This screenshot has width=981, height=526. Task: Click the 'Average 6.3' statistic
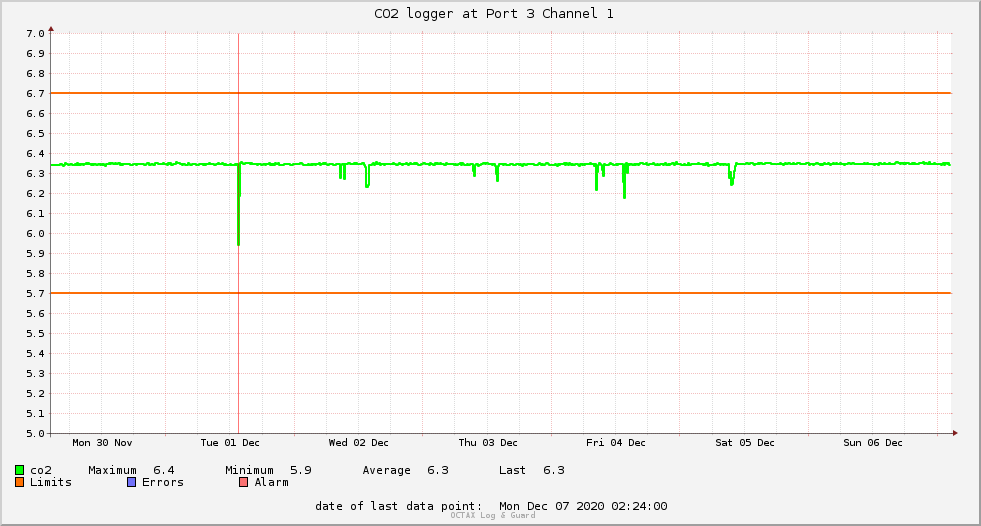(405, 470)
